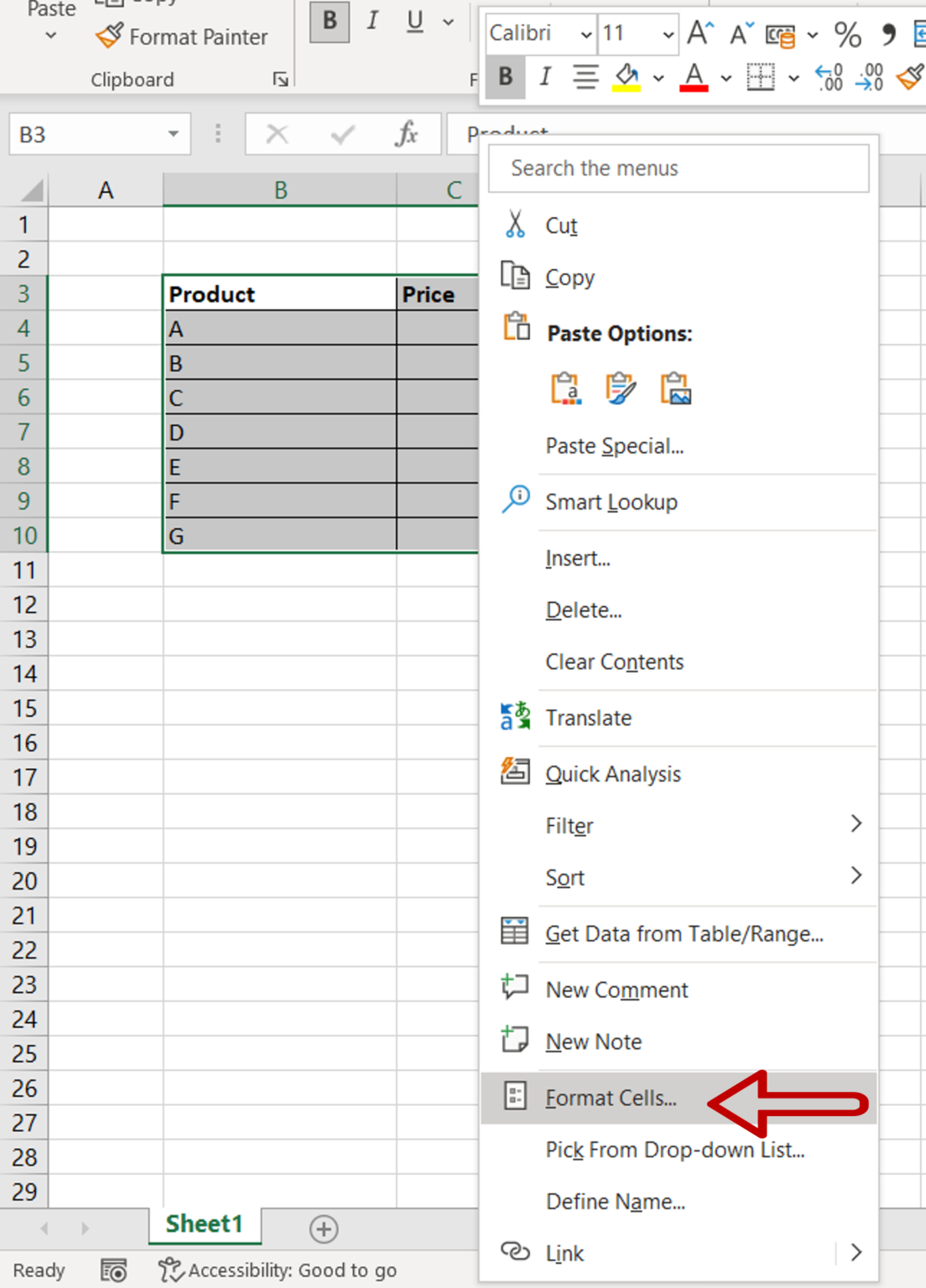Open the Calibri font dropdown

(587, 34)
